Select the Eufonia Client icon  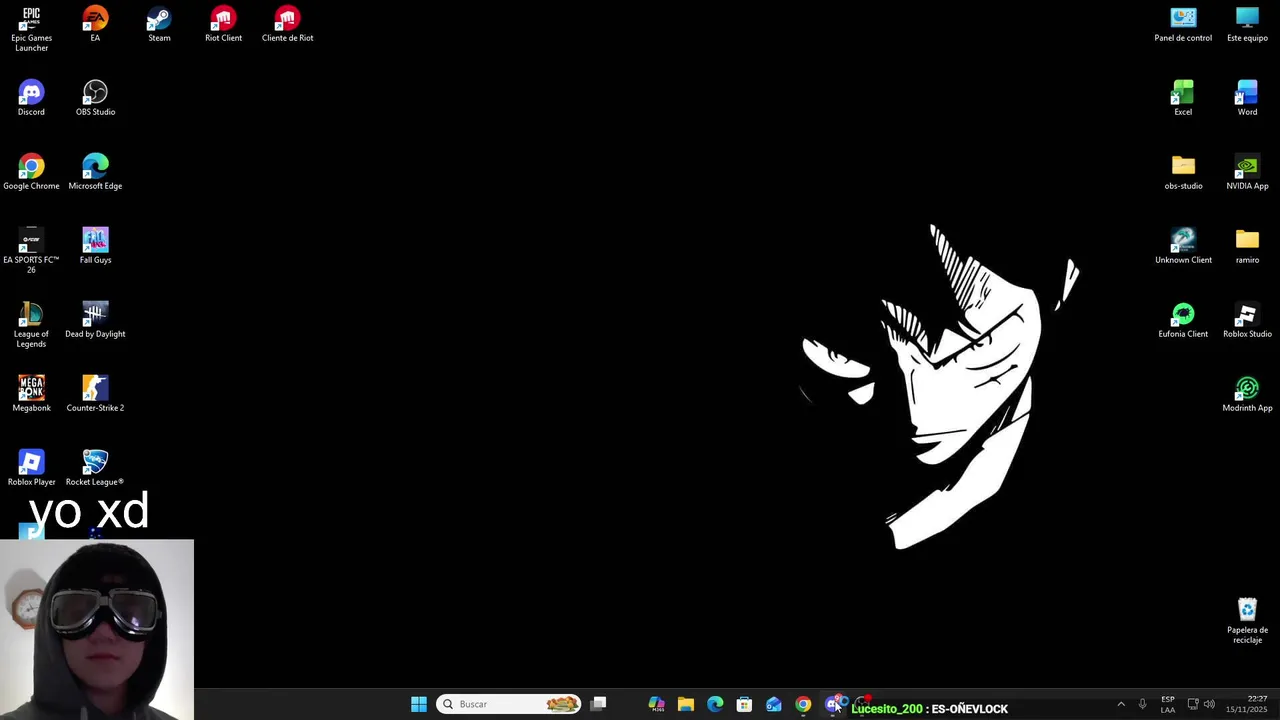click(1183, 321)
